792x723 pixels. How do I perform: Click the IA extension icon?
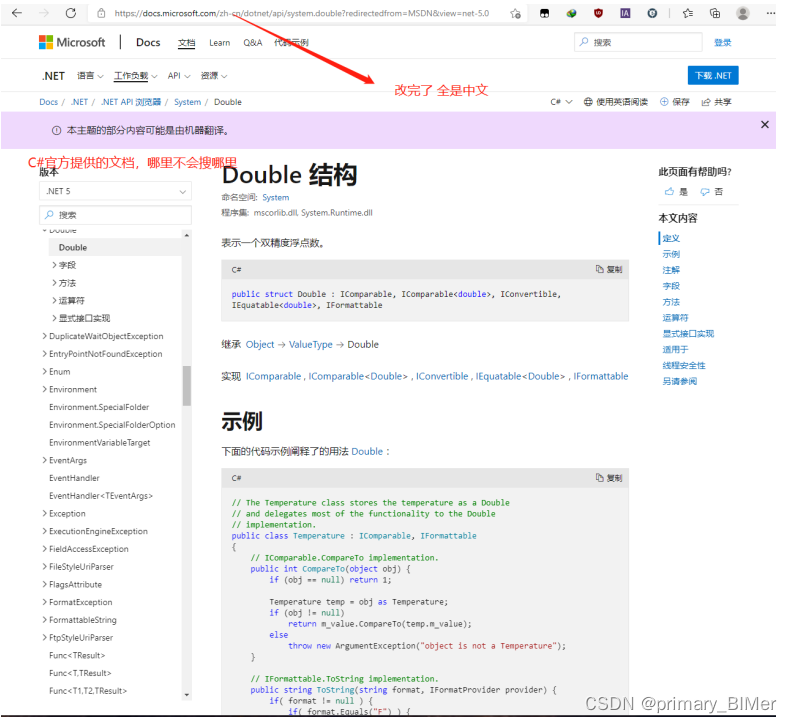coord(625,13)
